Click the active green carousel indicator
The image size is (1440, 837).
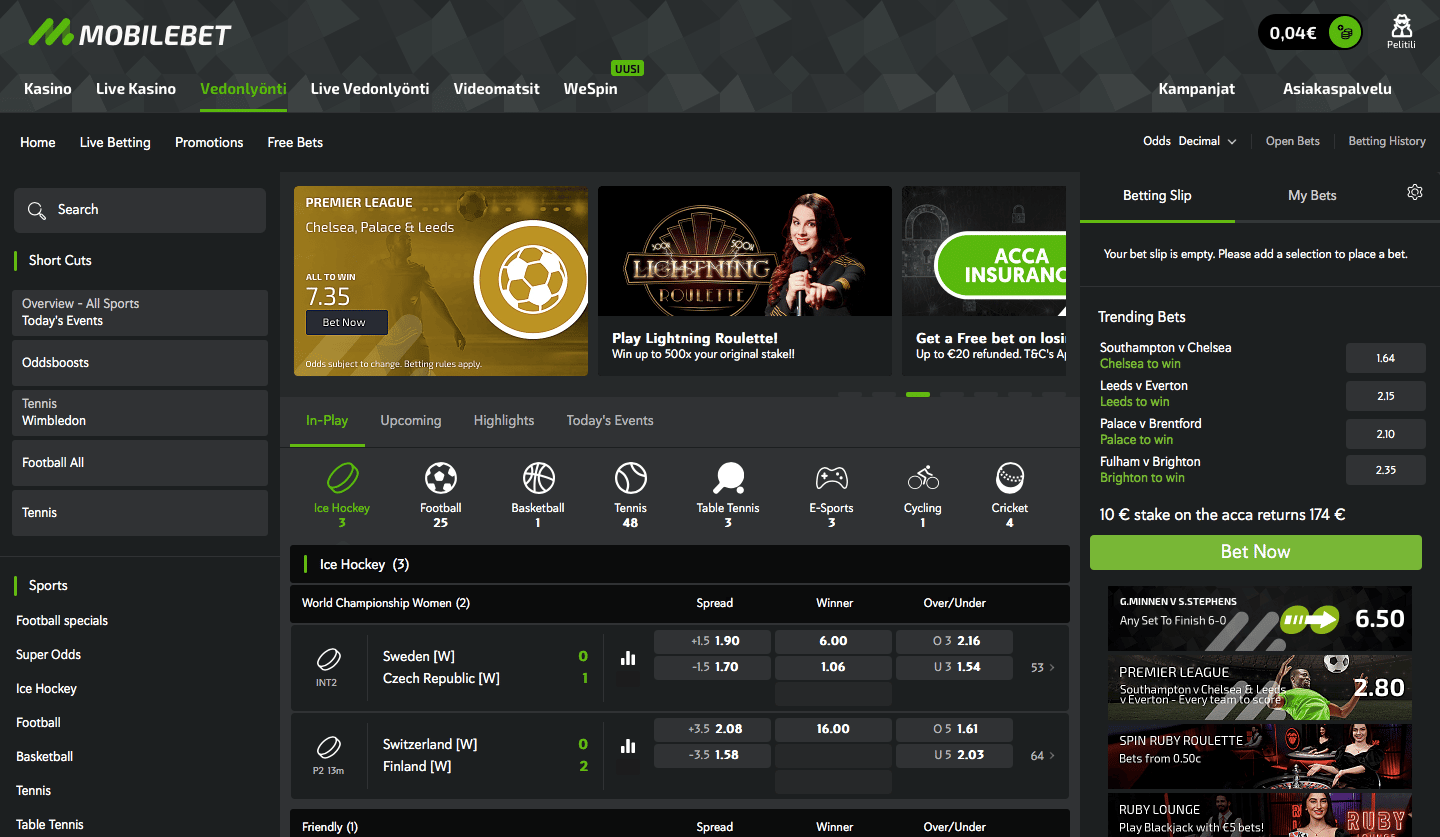pyautogui.click(x=918, y=395)
